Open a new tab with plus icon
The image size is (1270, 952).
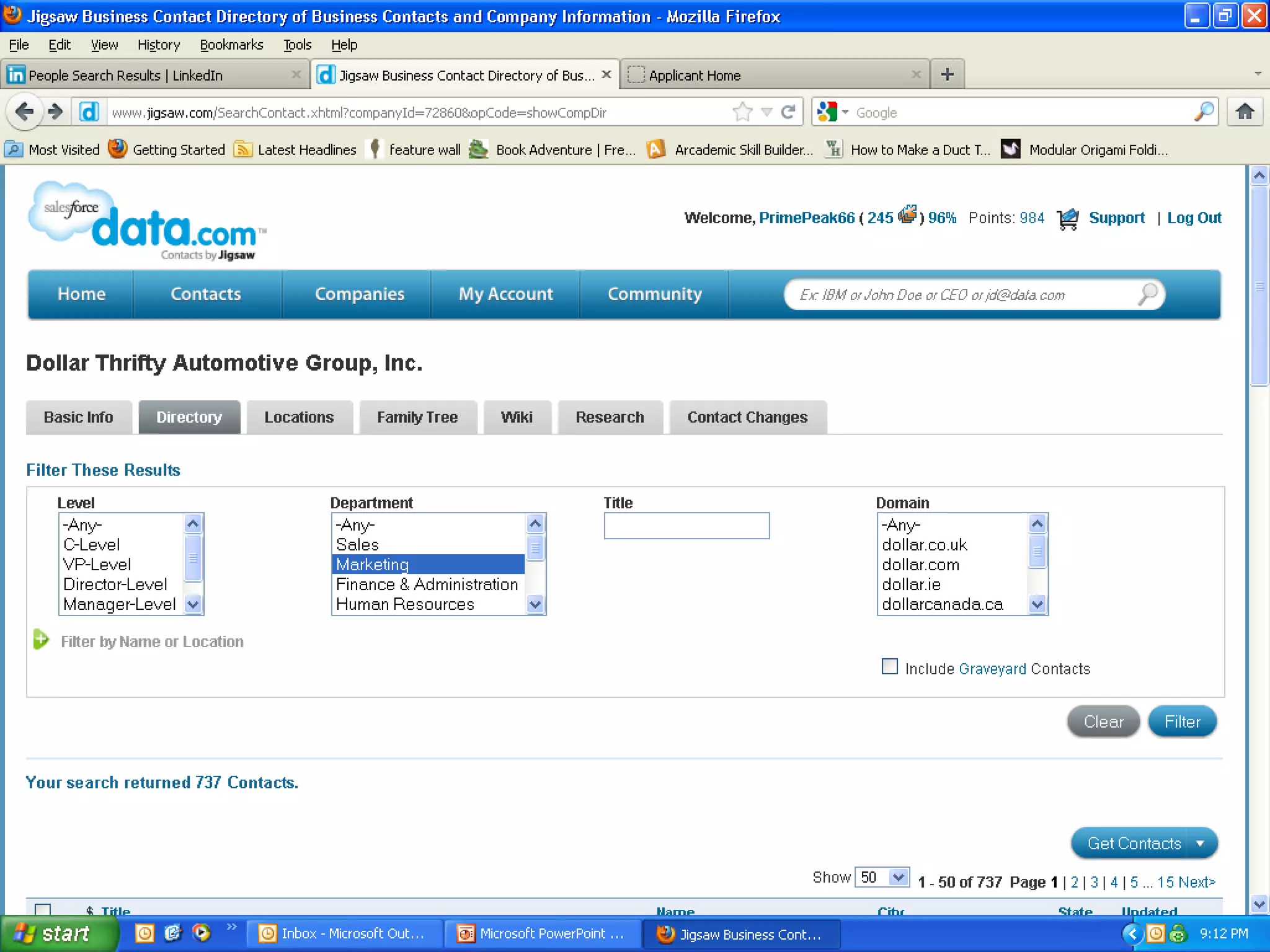tap(947, 75)
